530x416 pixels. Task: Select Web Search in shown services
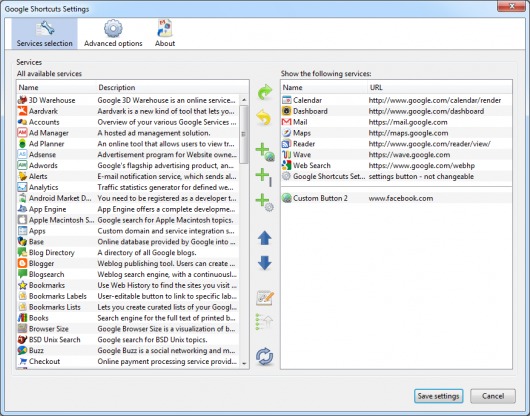point(396,165)
